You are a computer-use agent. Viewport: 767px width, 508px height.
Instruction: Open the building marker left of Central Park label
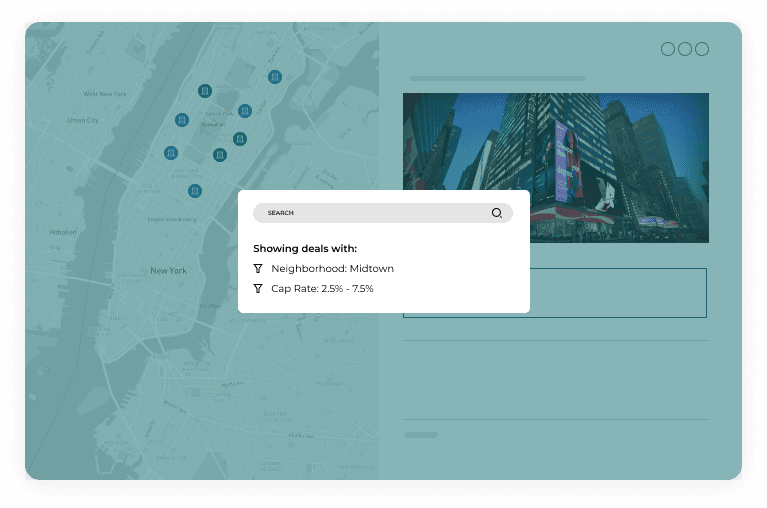pyautogui.click(x=181, y=120)
